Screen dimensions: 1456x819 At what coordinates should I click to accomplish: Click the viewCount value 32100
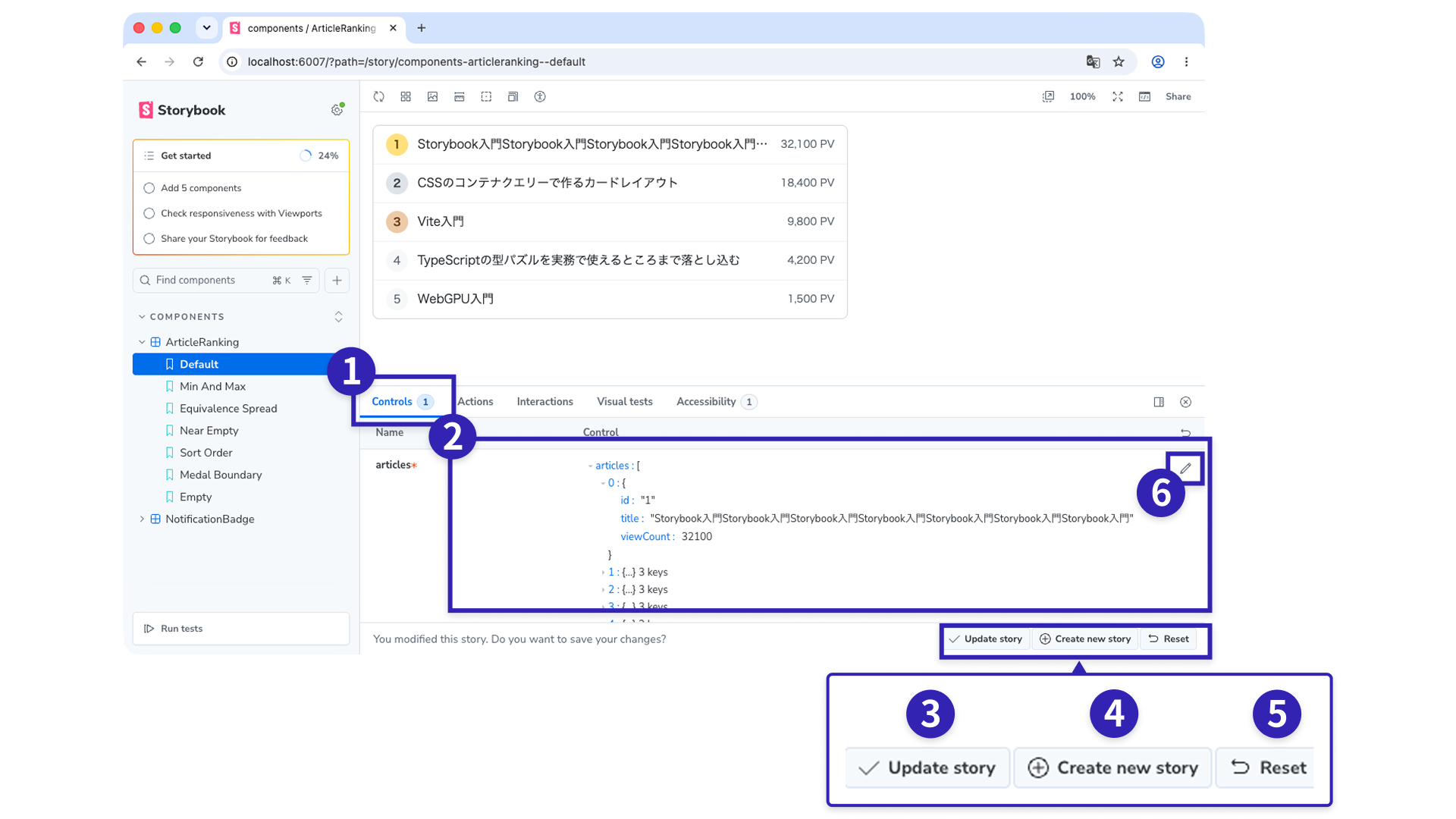click(696, 537)
